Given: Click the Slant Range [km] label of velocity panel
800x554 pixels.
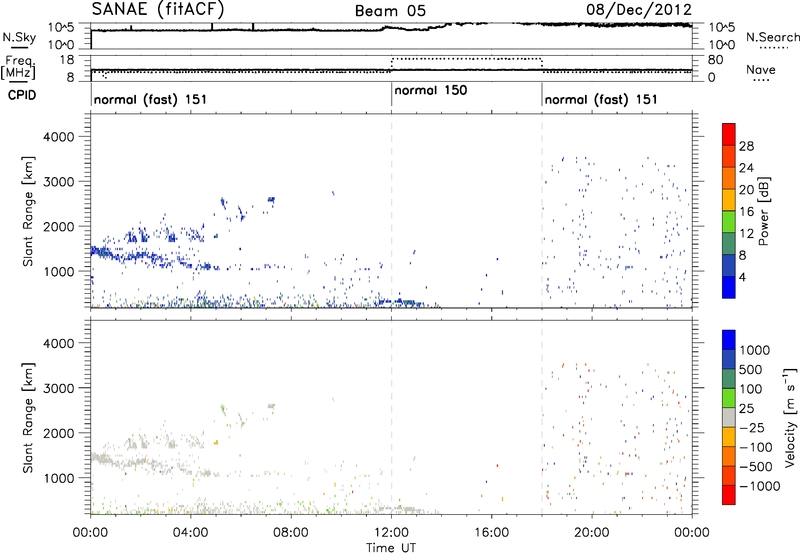Looking at the screenshot, I should [x=29, y=418].
